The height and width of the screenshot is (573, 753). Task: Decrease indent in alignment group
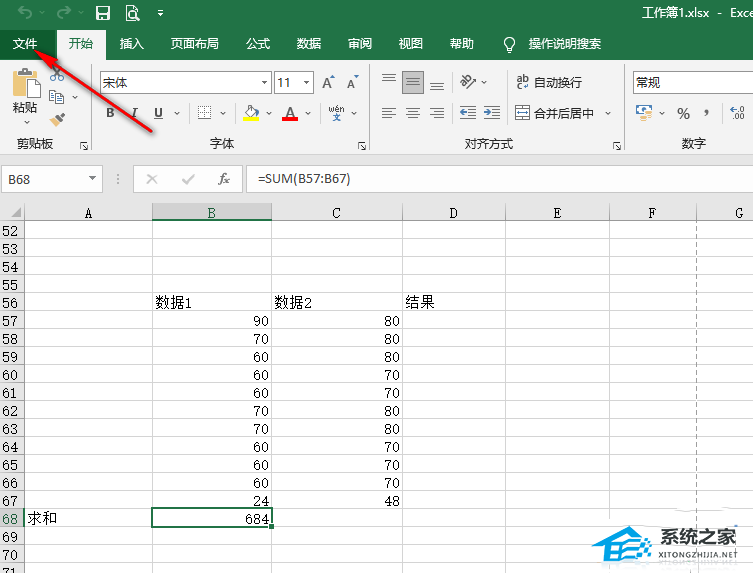click(x=468, y=113)
